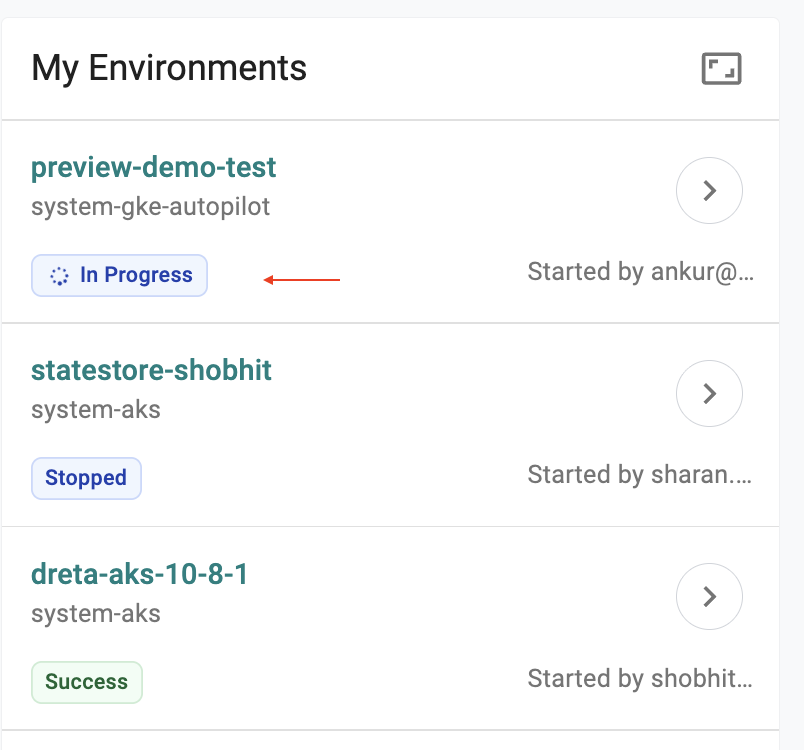
Task: Click the 'Started by shobhit' text
Action: [640, 679]
